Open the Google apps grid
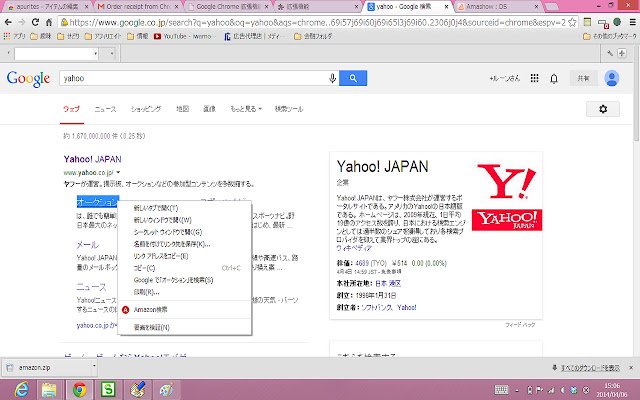Viewport: 640px width, 400px height. pos(534,78)
